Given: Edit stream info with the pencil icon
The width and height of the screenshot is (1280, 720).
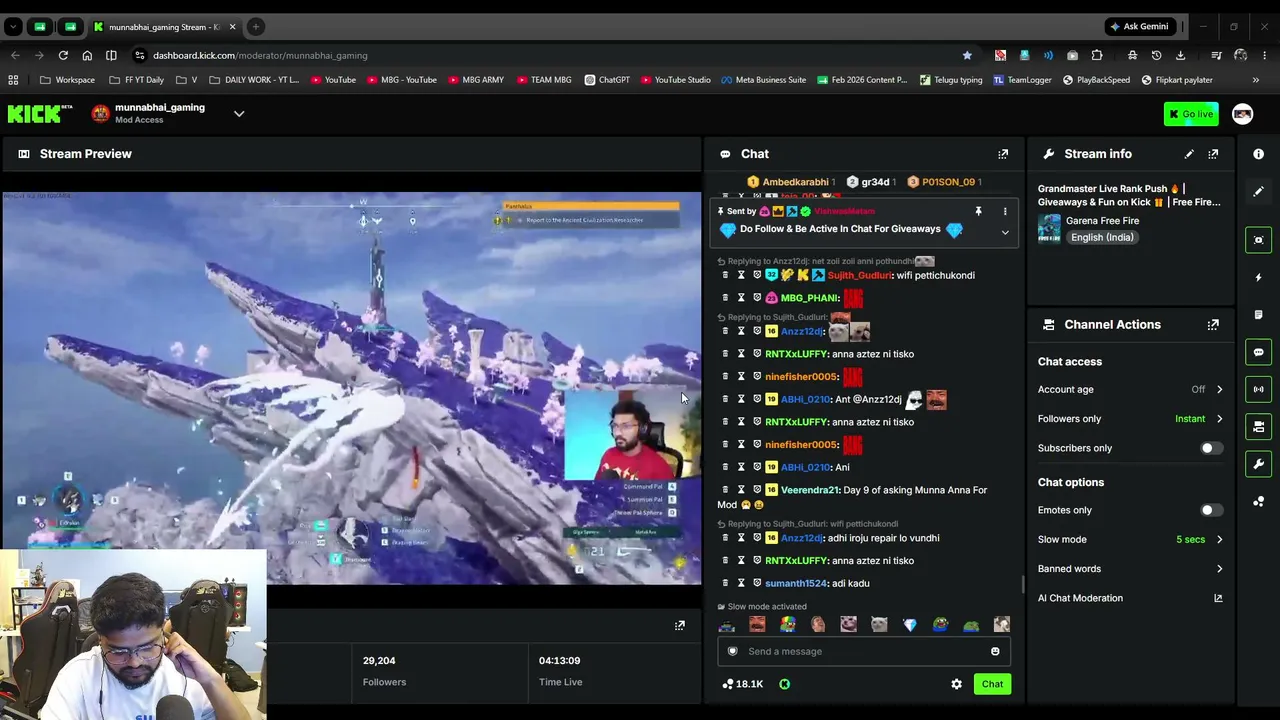Looking at the screenshot, I should click(x=1189, y=154).
